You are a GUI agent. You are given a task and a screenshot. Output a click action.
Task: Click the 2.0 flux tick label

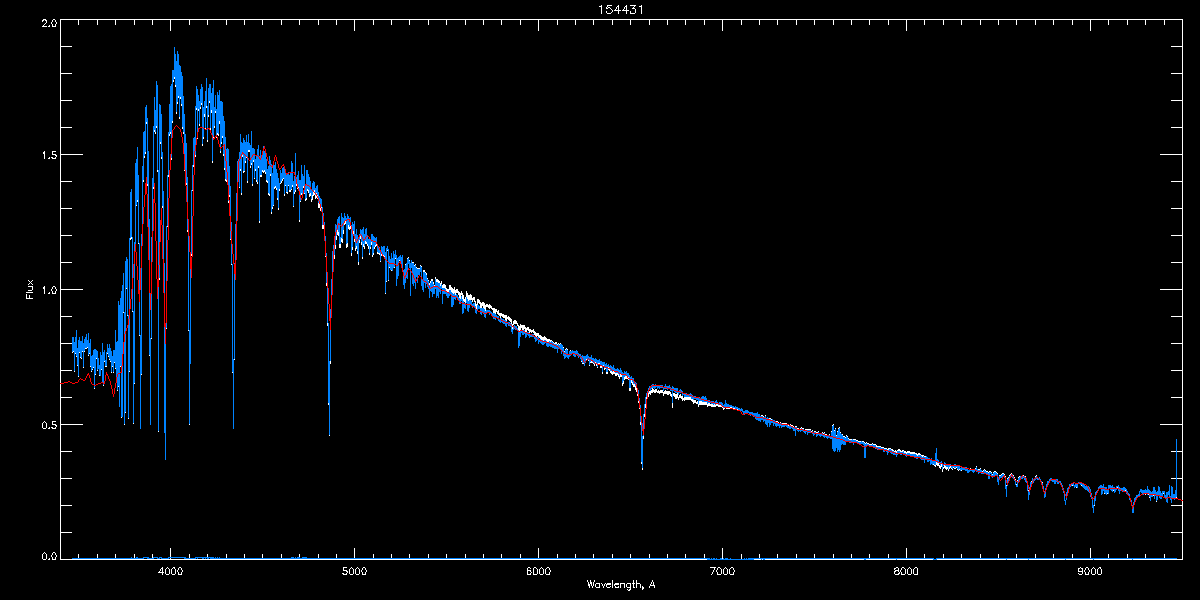48,22
